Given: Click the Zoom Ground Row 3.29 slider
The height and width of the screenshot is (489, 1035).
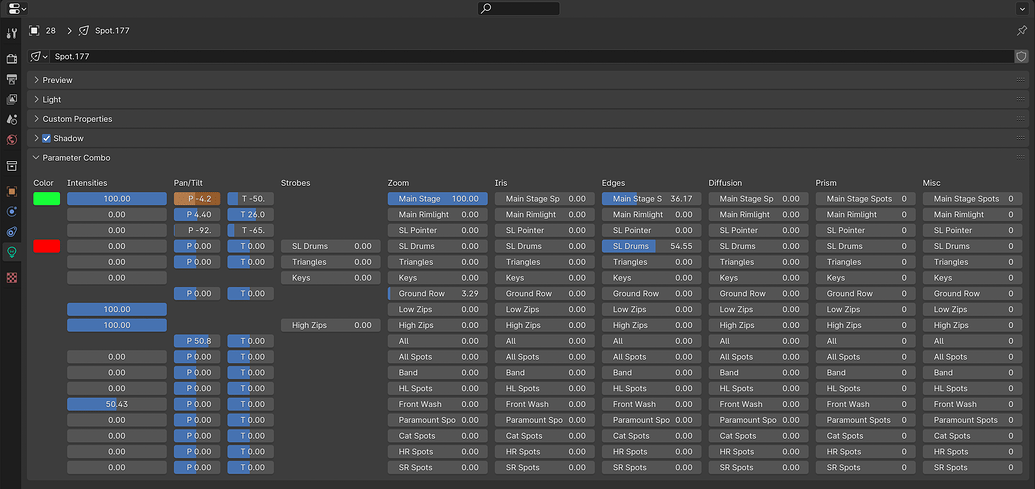Looking at the screenshot, I should 438,294.
